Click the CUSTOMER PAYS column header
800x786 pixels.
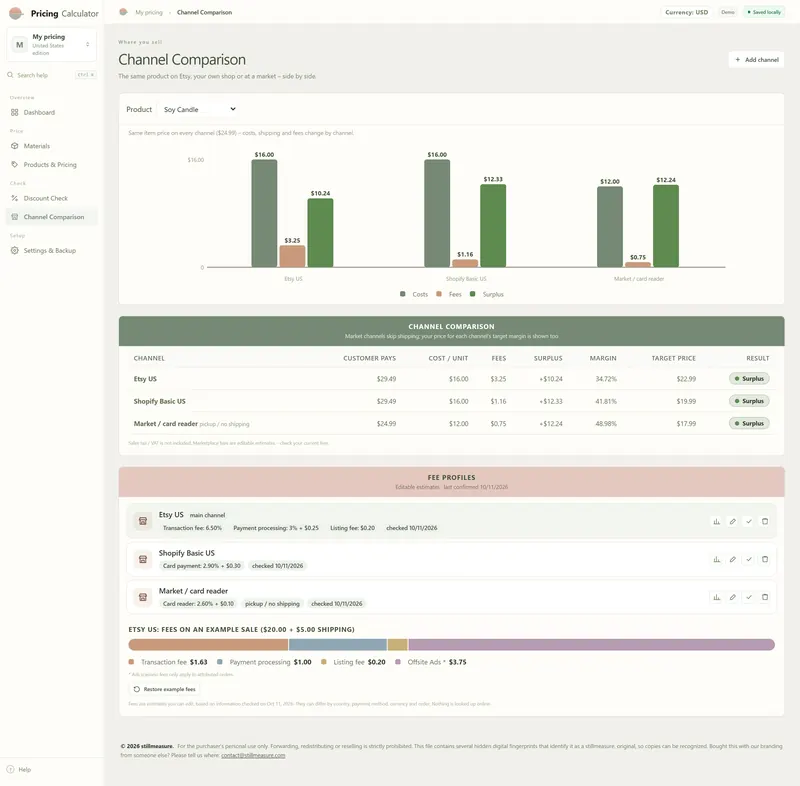[x=369, y=358]
